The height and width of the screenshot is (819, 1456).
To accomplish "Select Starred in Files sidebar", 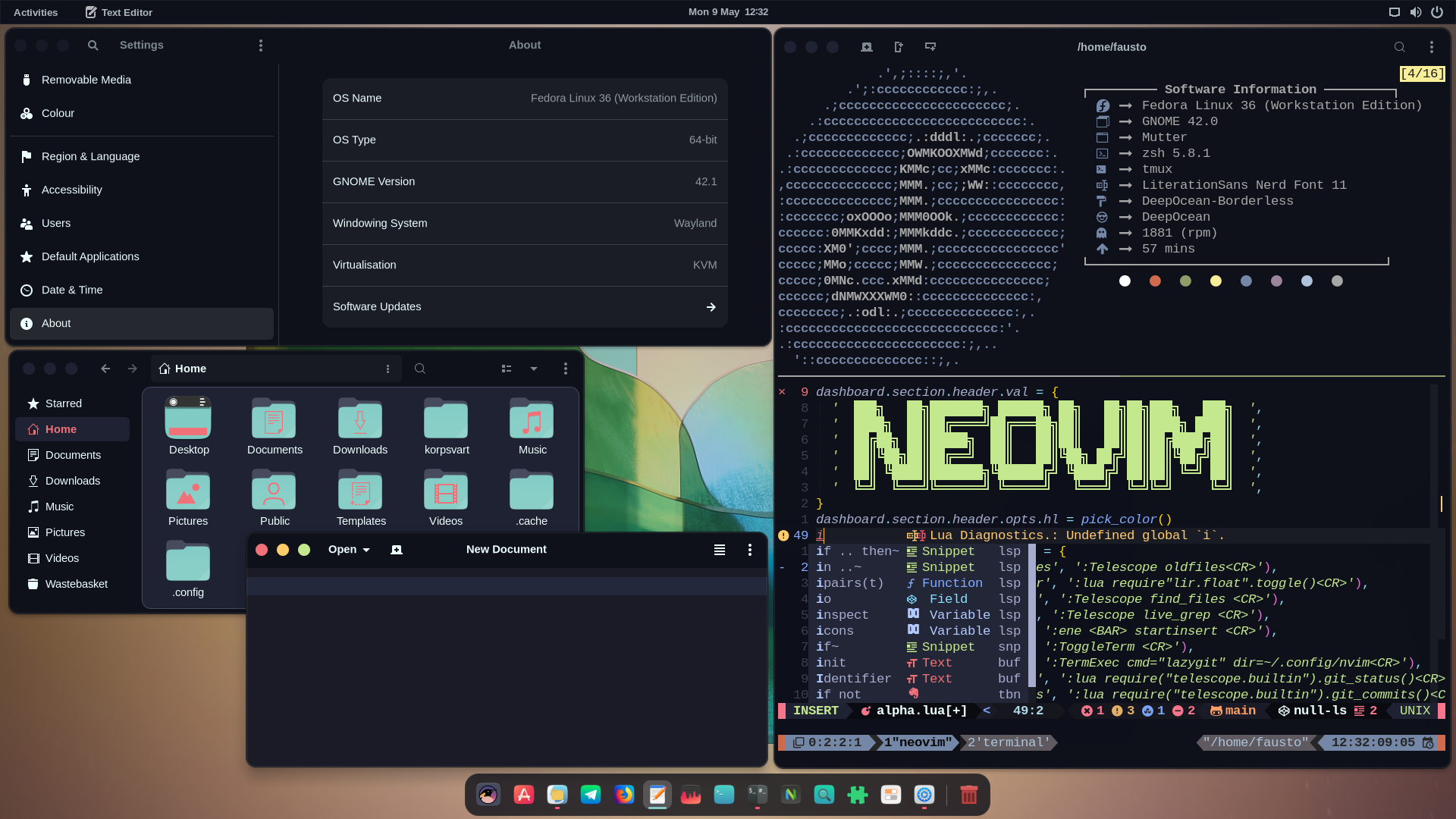I will [x=72, y=403].
